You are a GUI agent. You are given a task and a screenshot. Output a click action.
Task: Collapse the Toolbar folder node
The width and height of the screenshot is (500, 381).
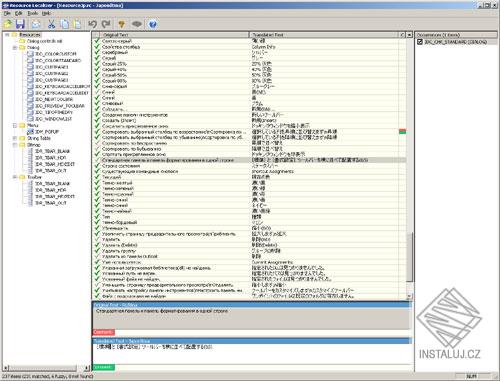(15, 177)
